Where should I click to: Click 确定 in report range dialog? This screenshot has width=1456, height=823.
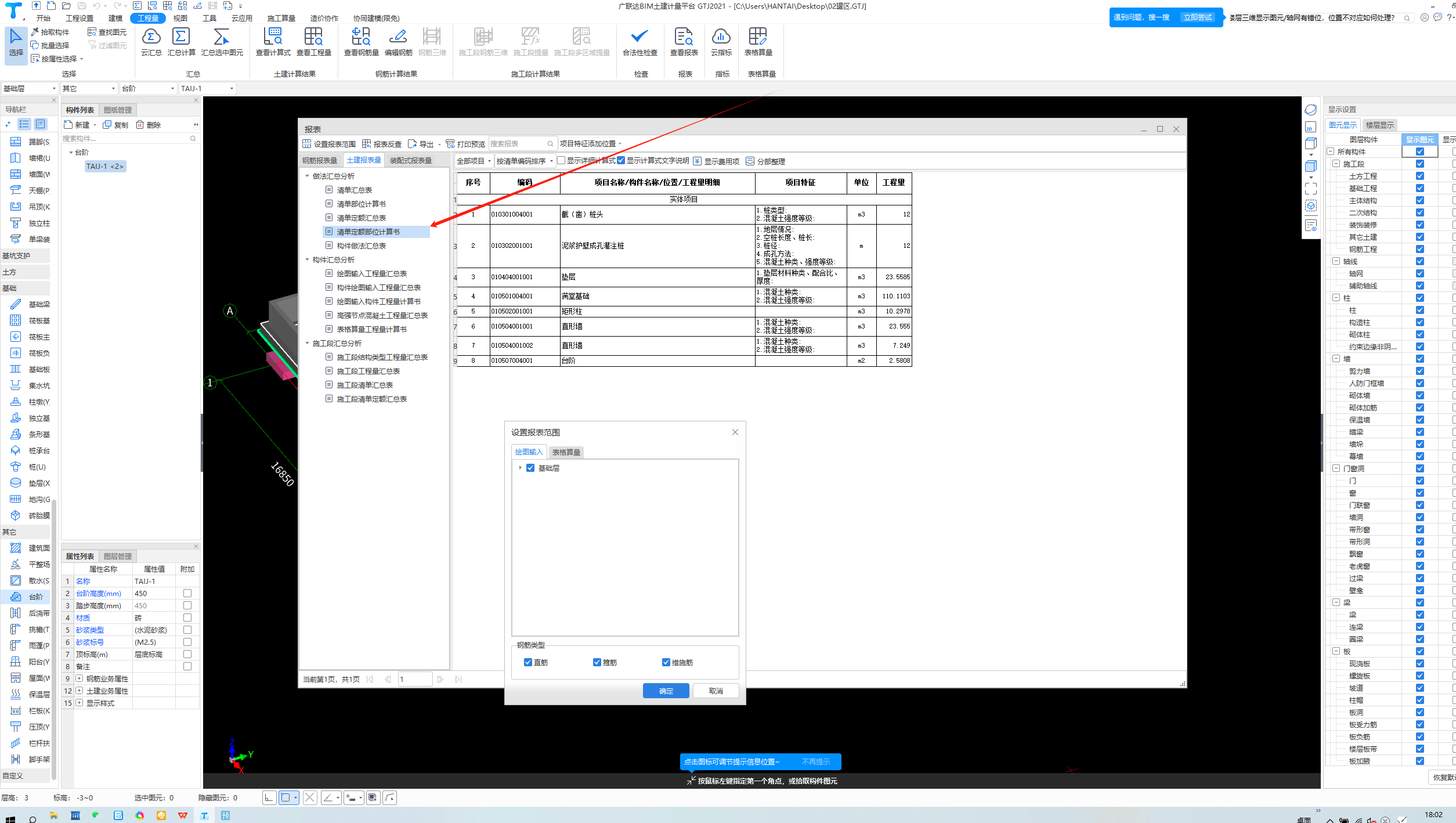666,691
